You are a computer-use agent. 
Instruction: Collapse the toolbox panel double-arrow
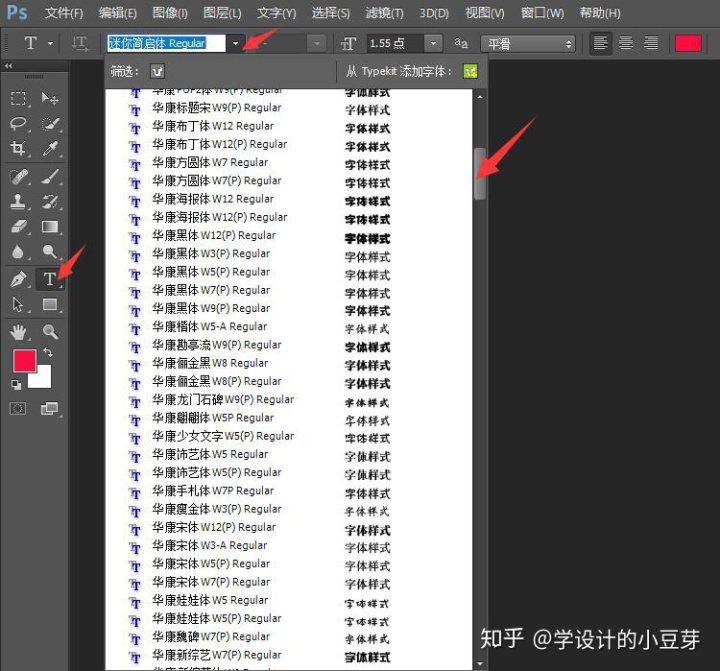(8, 66)
